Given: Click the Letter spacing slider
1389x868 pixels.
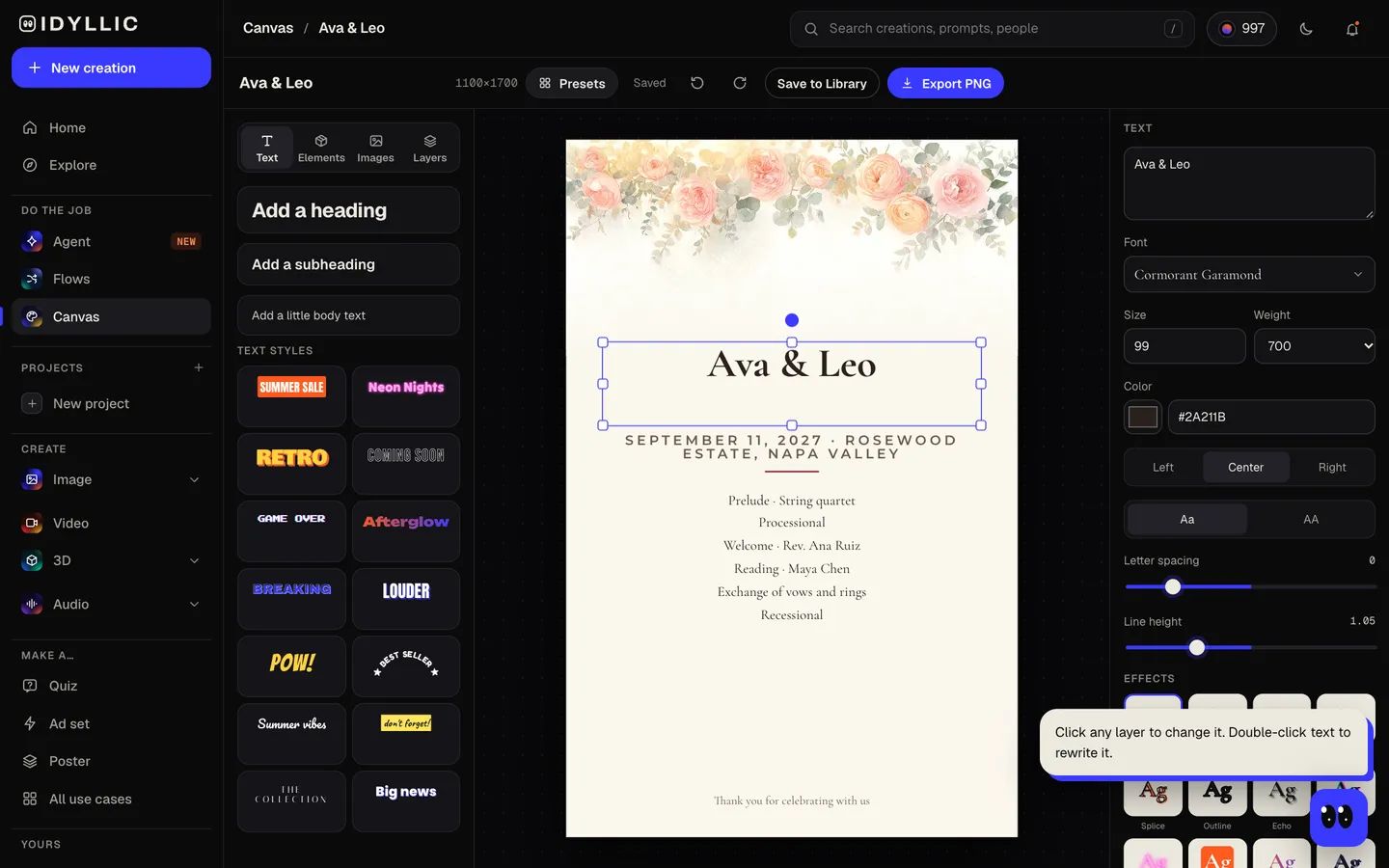Looking at the screenshot, I should 1249,586.
